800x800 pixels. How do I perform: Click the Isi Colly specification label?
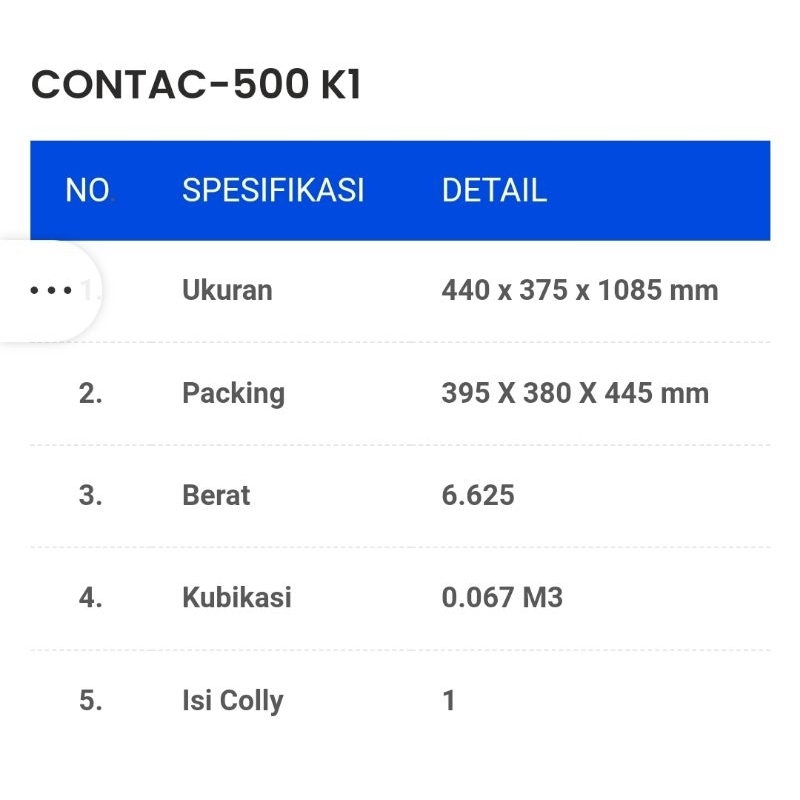[x=232, y=700]
